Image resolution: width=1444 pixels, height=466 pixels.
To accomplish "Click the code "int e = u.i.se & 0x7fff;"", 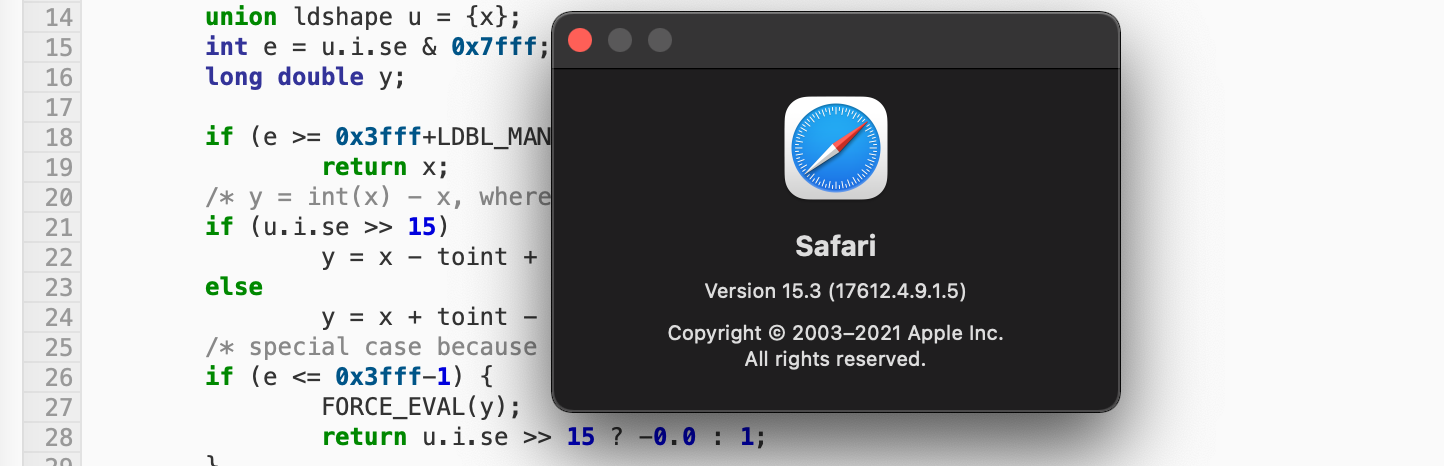I will 378,47.
